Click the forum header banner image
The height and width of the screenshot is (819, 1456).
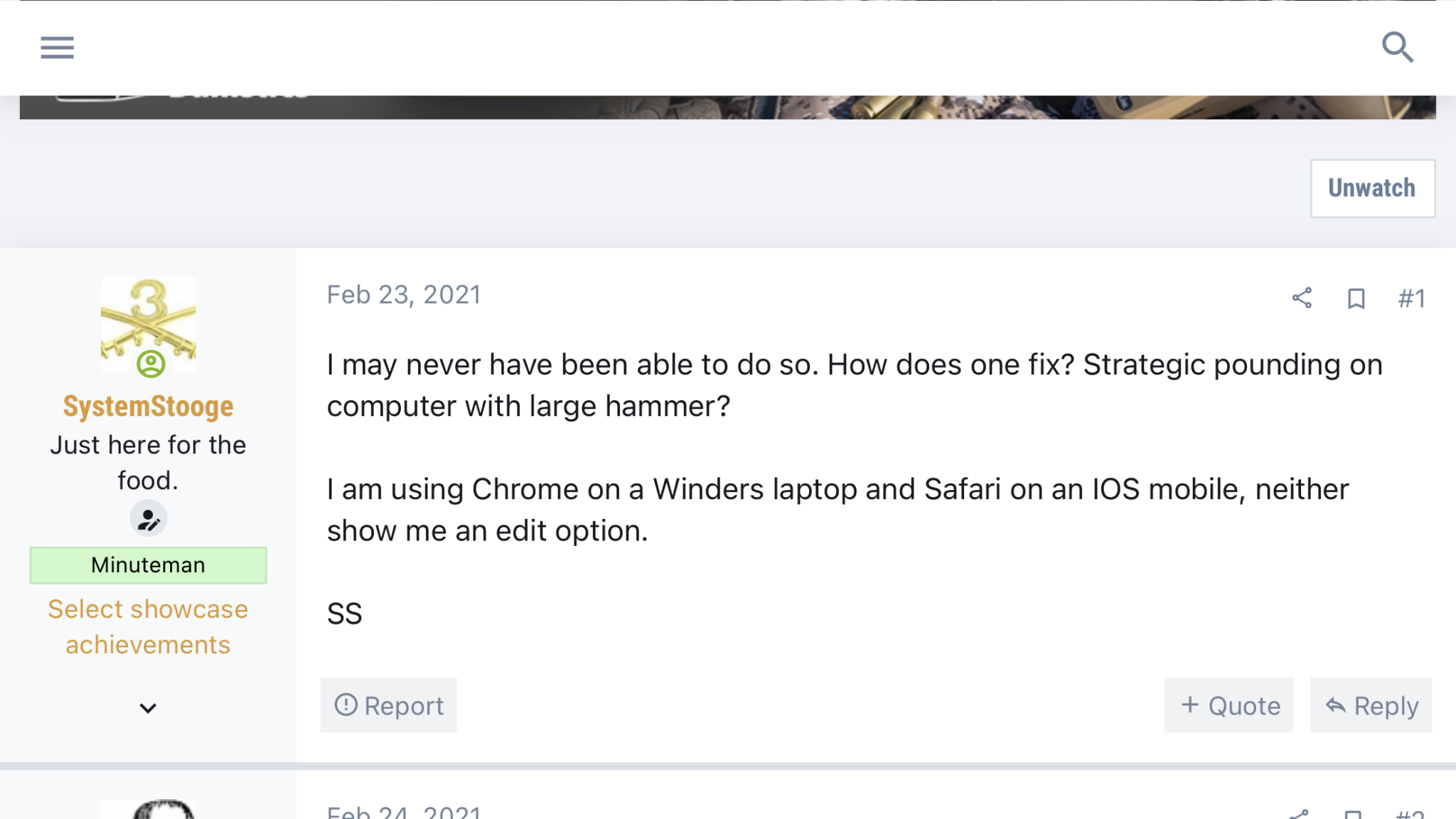pos(727,107)
